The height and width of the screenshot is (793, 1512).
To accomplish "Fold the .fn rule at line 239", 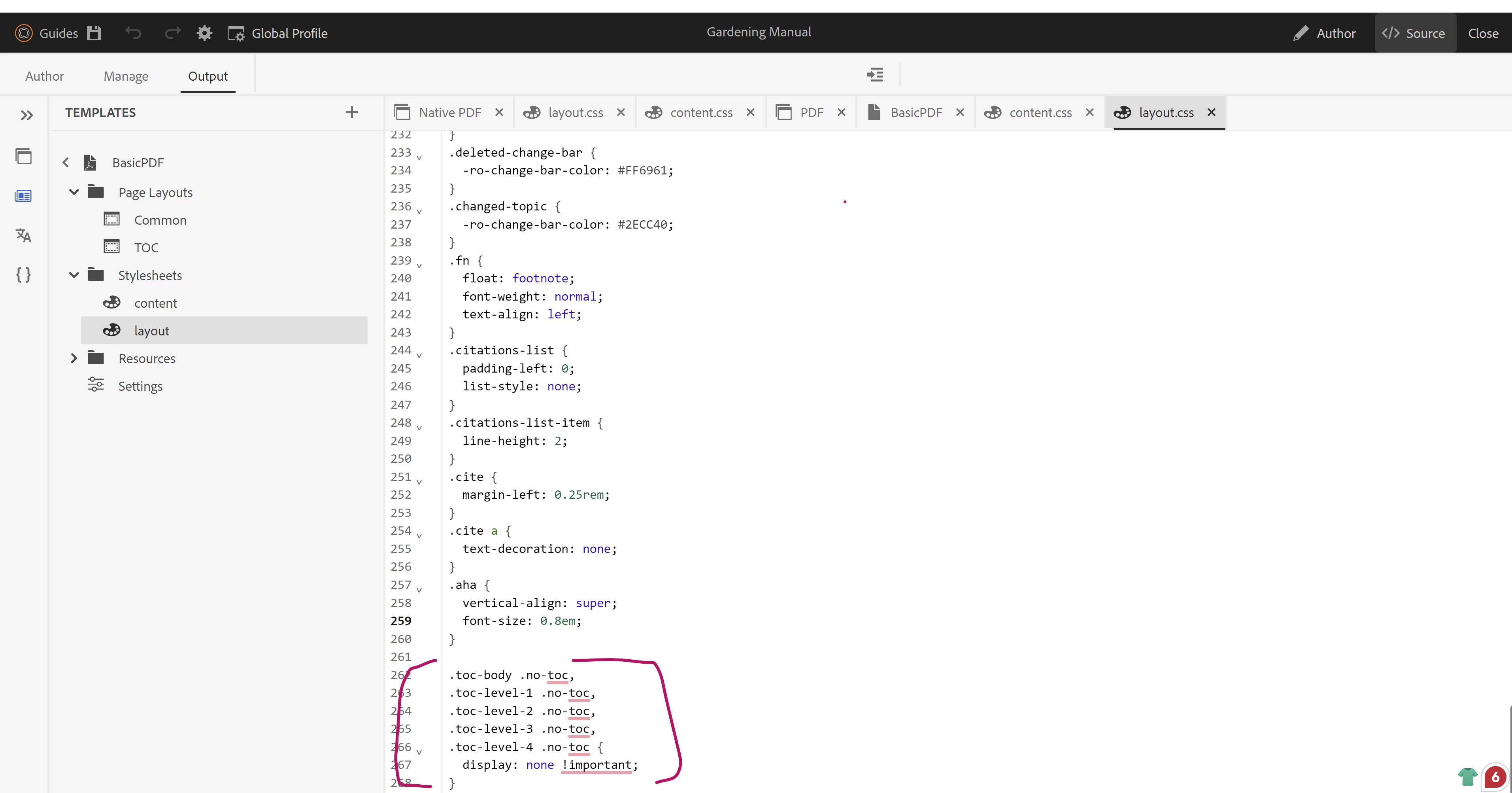I will pos(419,265).
